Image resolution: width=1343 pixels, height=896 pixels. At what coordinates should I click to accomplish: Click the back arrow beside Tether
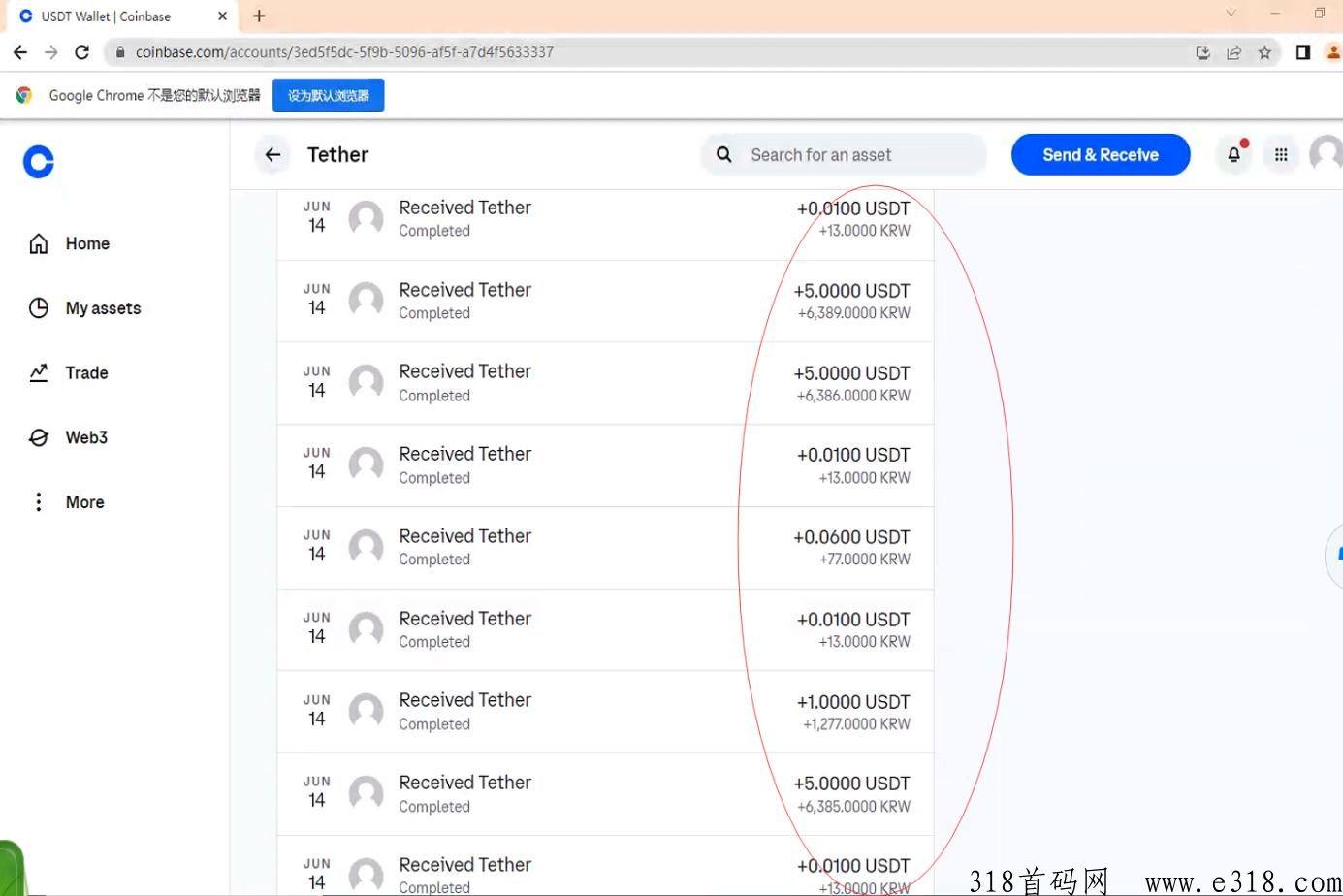pos(273,155)
